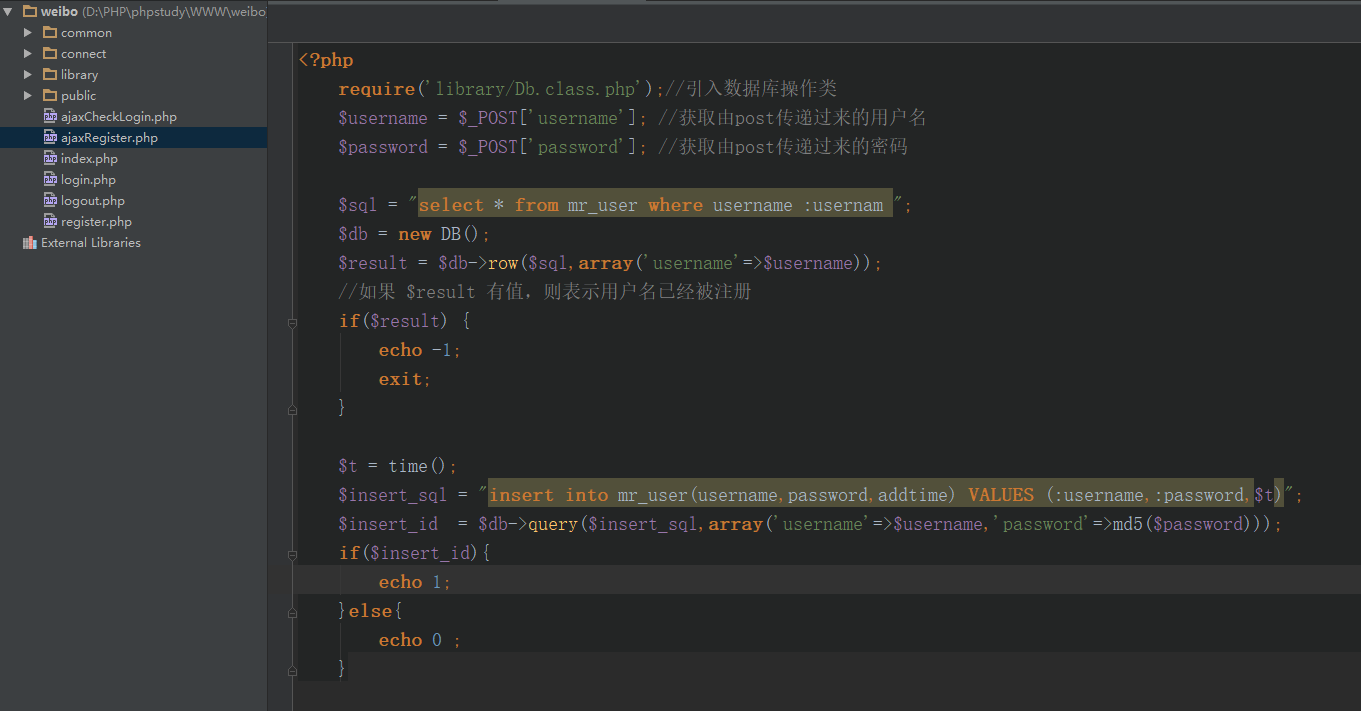Collapse the if($insert_id) block fold marker
The image size is (1361, 711).
point(292,554)
